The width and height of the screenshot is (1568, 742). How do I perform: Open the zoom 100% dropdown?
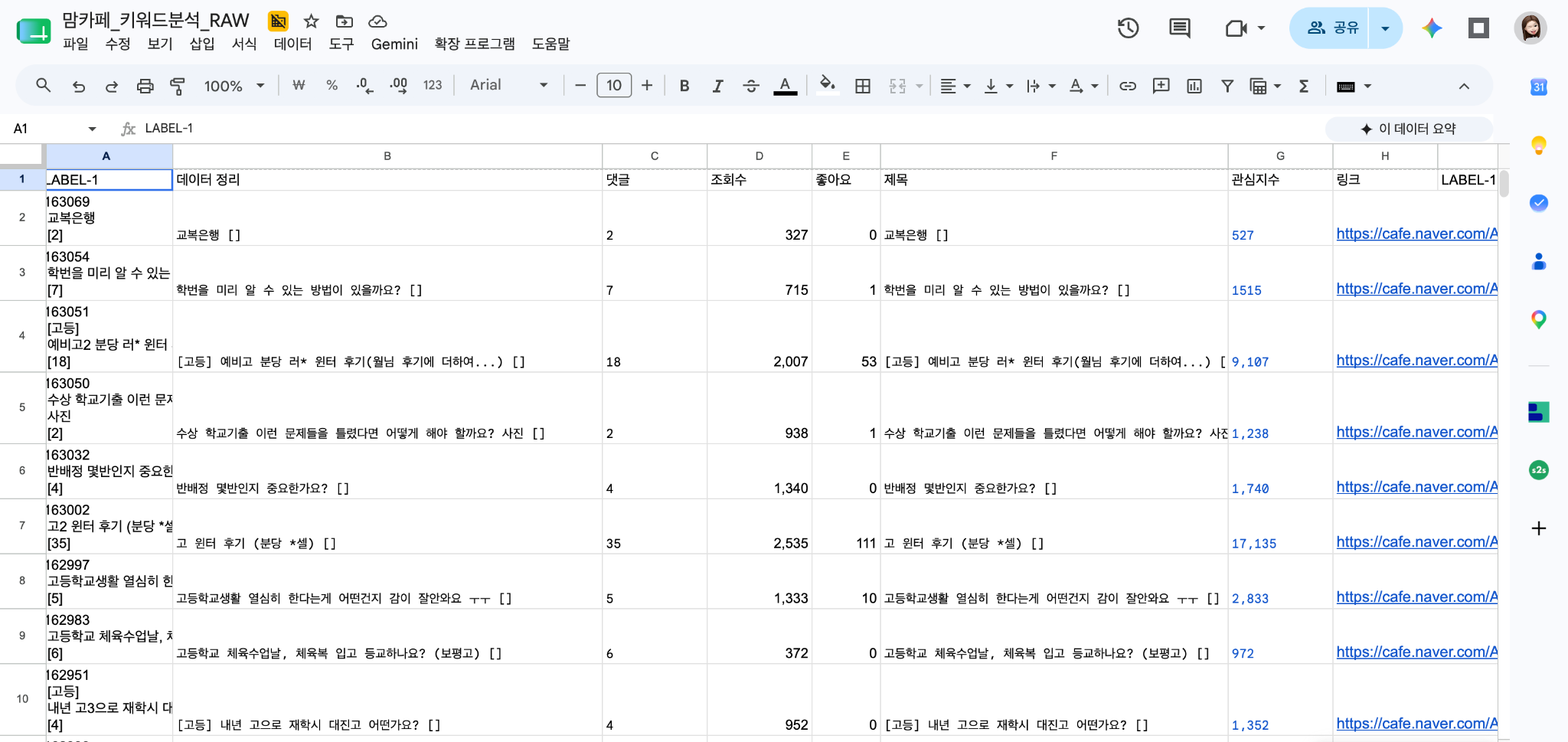tap(234, 86)
